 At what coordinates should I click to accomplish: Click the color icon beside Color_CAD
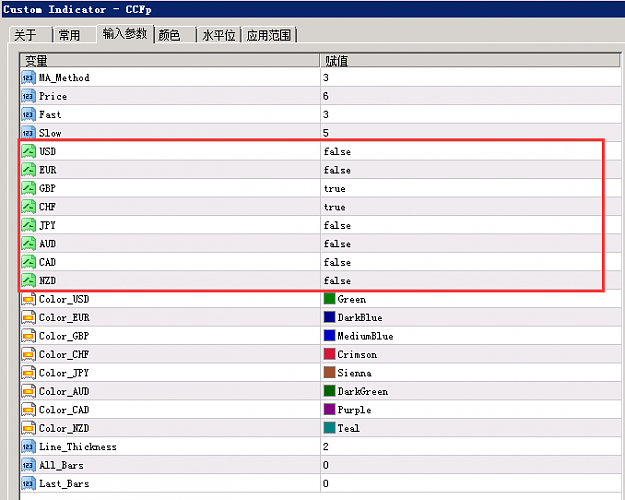(x=28, y=409)
